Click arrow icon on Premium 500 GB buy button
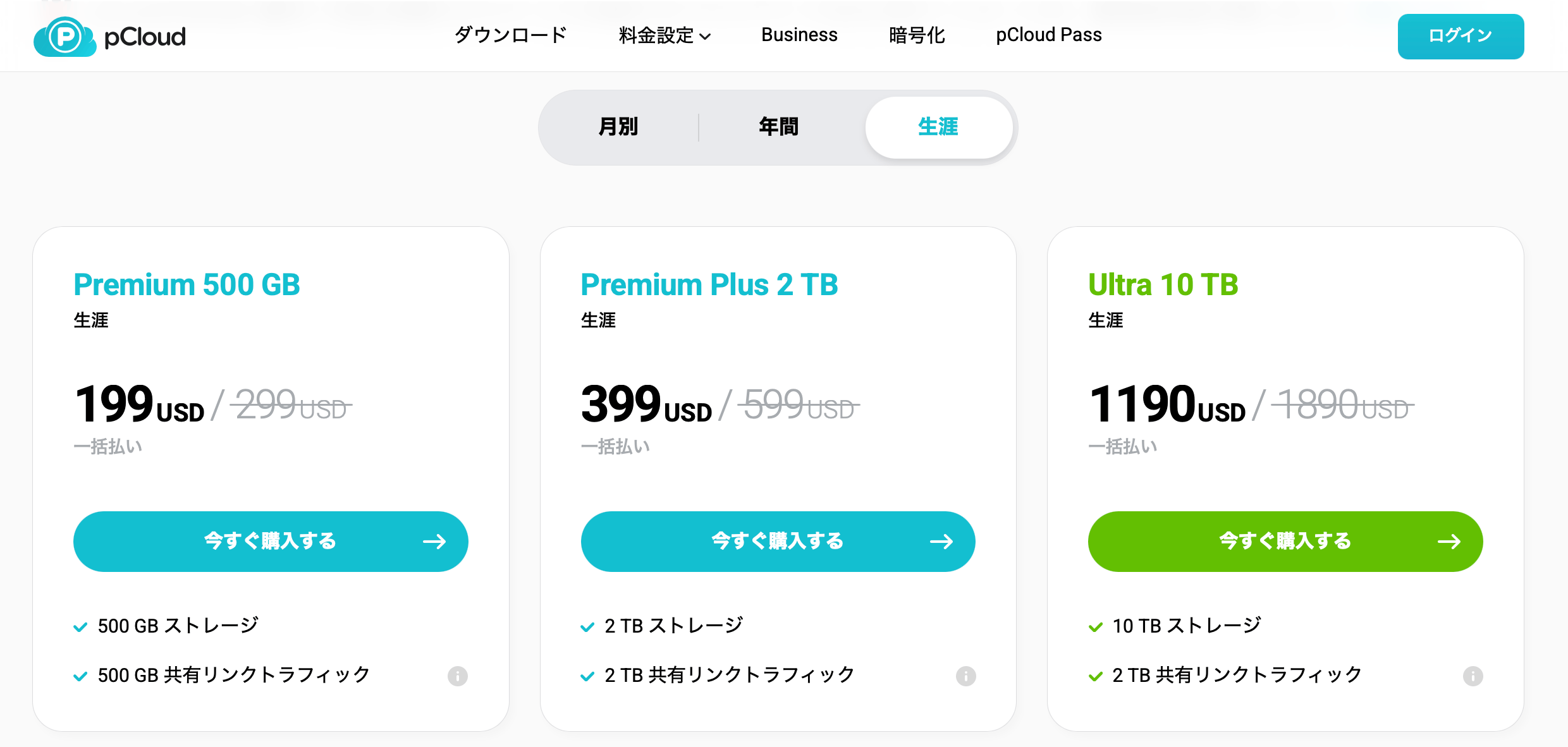 (434, 542)
